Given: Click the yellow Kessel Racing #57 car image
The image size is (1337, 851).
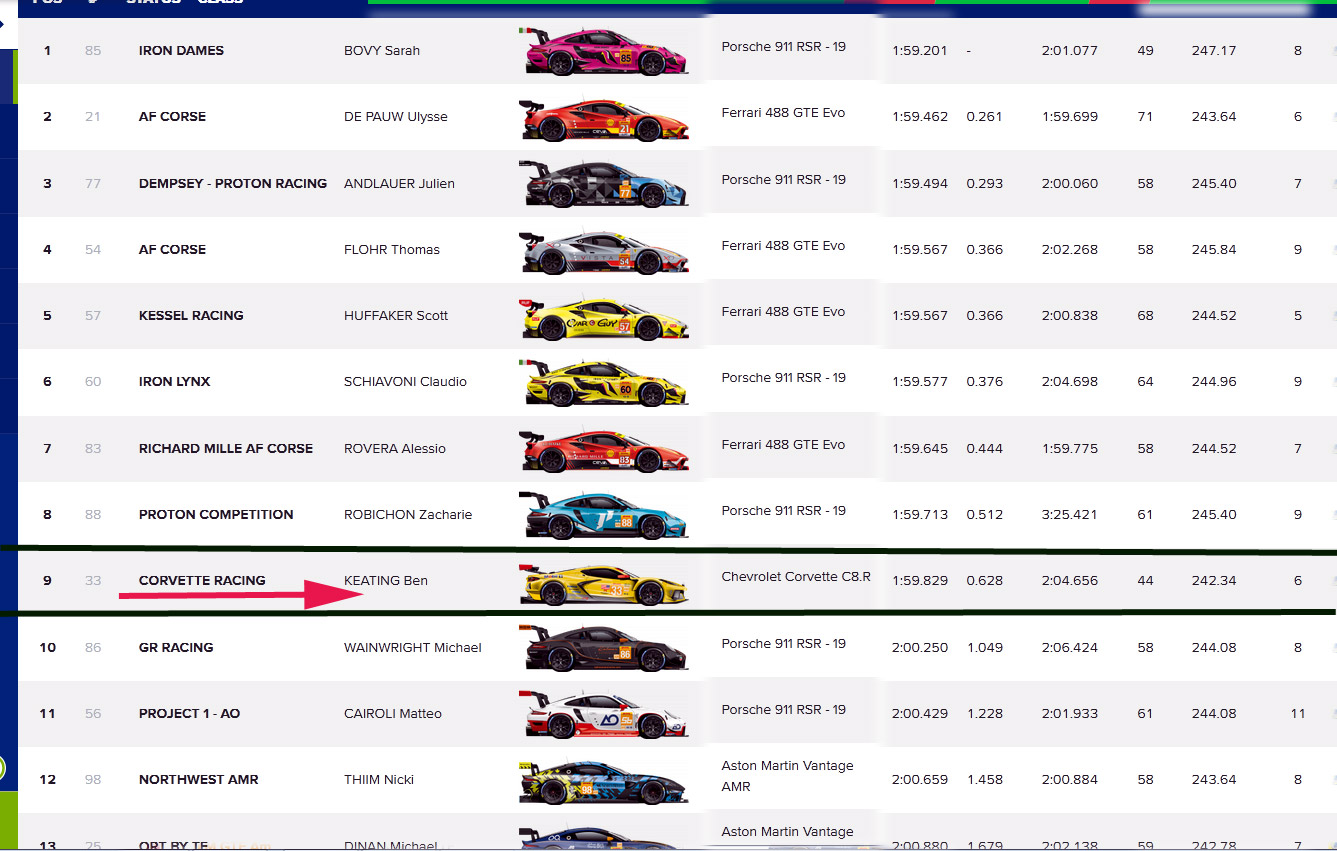Looking at the screenshot, I should click(x=603, y=317).
